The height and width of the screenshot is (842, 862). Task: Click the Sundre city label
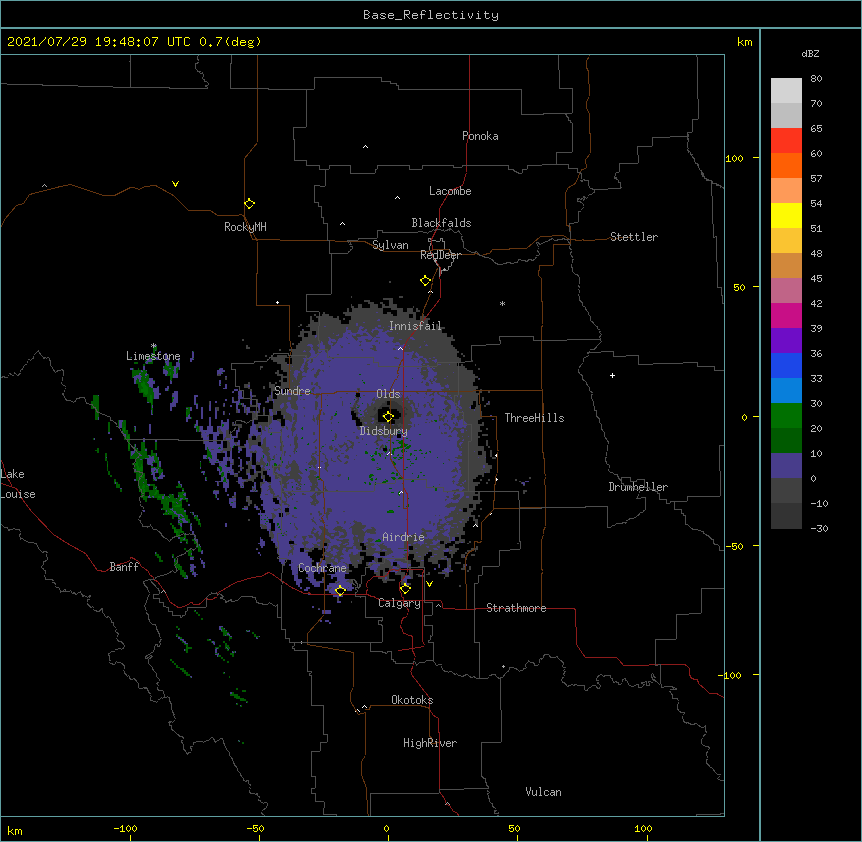tap(292, 391)
